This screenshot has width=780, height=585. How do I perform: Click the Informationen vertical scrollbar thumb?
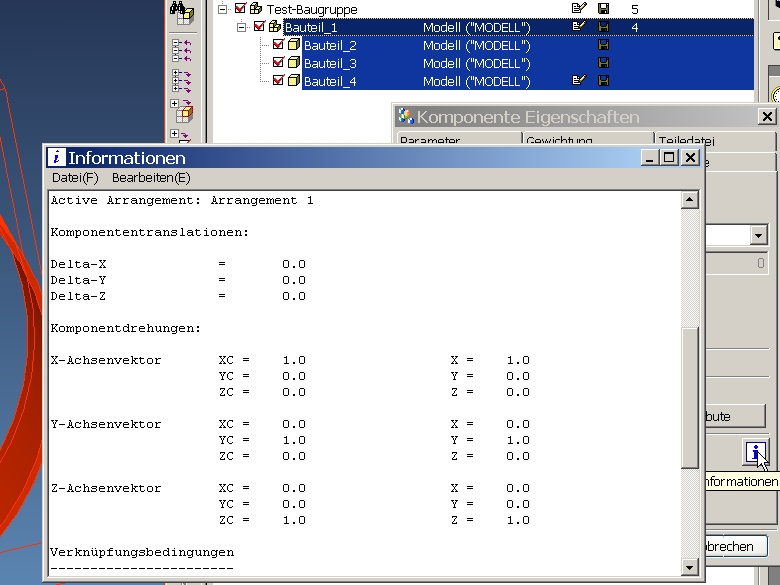[x=689, y=397]
